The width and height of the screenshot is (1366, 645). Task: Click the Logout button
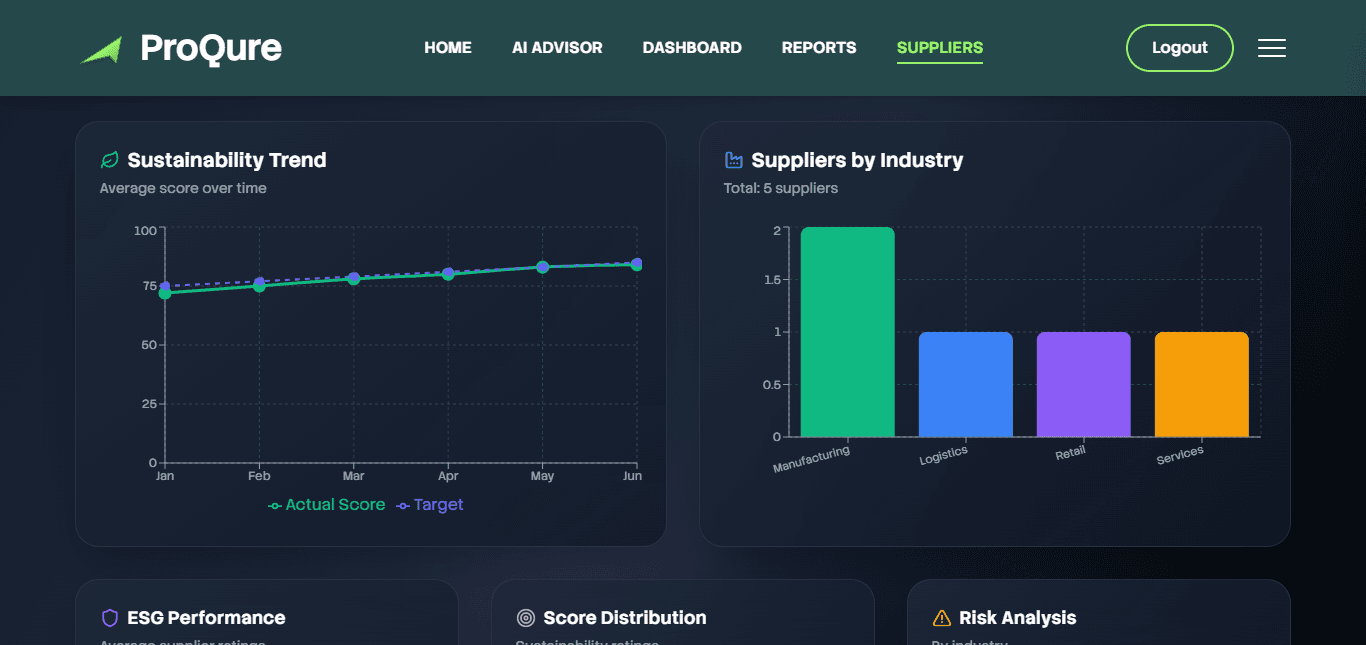(x=1179, y=47)
